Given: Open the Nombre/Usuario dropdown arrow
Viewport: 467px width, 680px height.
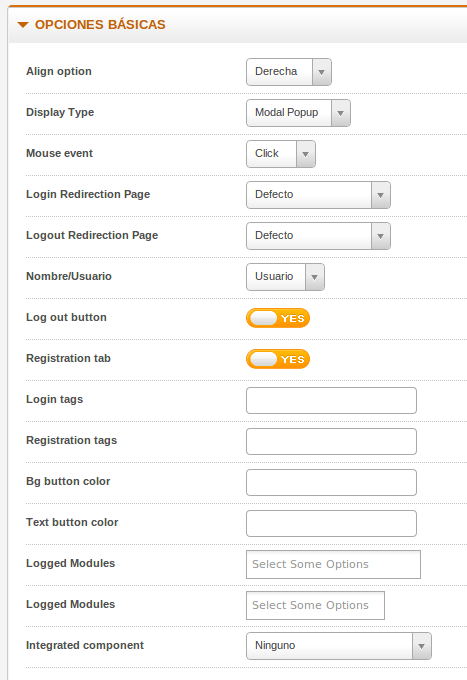Looking at the screenshot, I should pyautogui.click(x=314, y=277).
